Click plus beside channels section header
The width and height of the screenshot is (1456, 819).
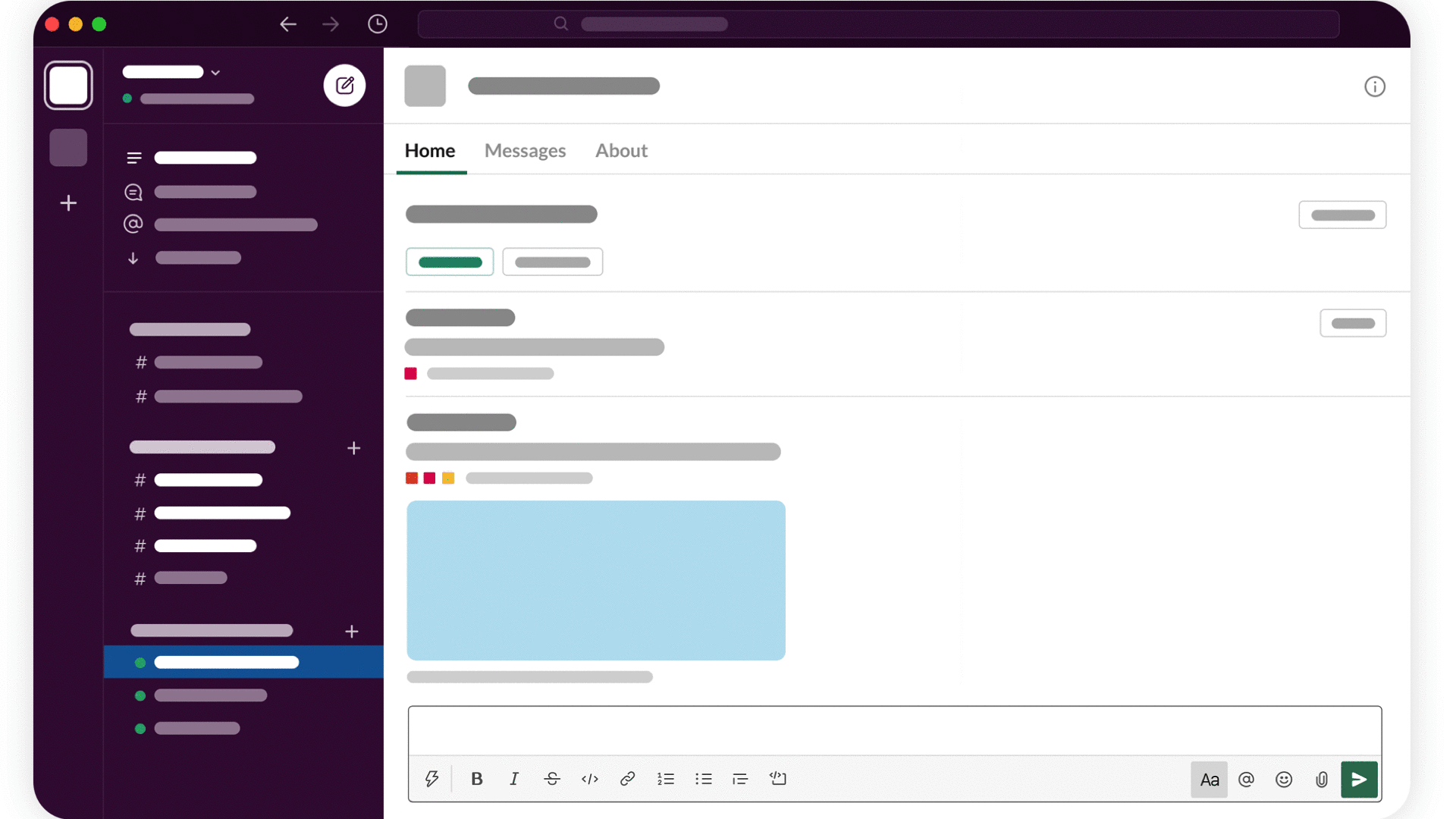[x=353, y=448]
